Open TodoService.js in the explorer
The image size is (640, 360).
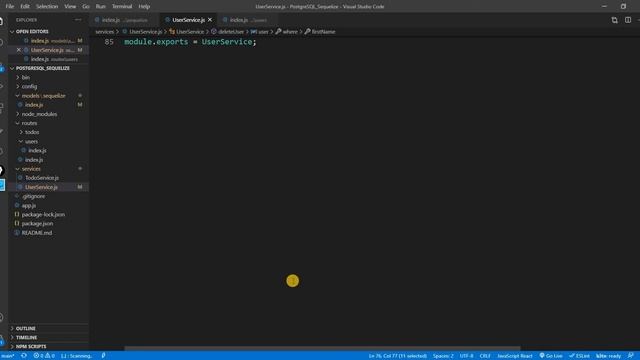coord(48,178)
